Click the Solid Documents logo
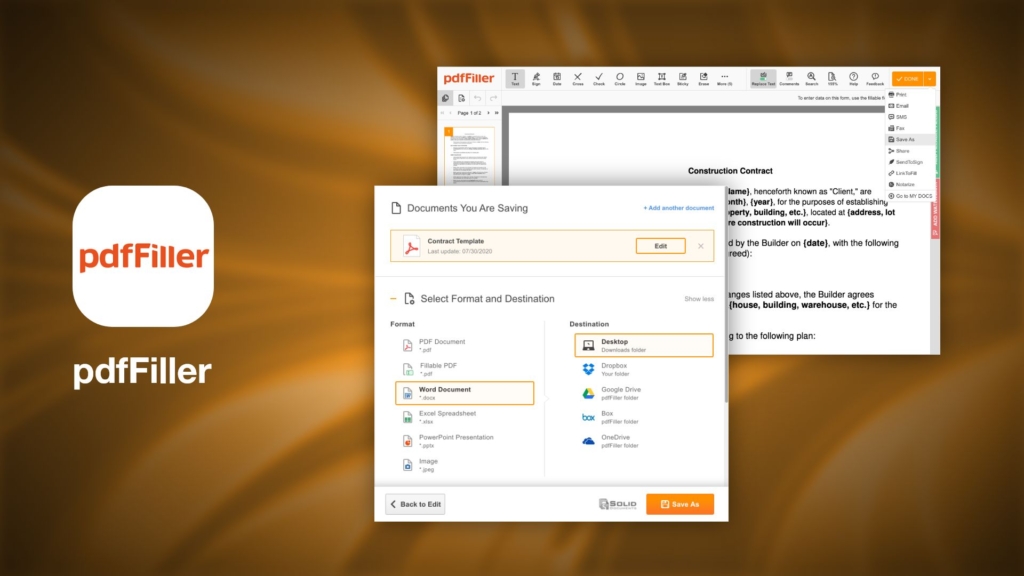Viewport: 1024px width, 576px height. 617,504
